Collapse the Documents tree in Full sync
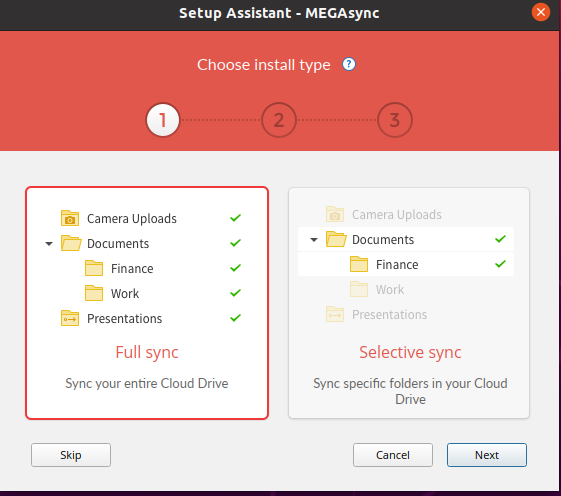 [x=49, y=244]
